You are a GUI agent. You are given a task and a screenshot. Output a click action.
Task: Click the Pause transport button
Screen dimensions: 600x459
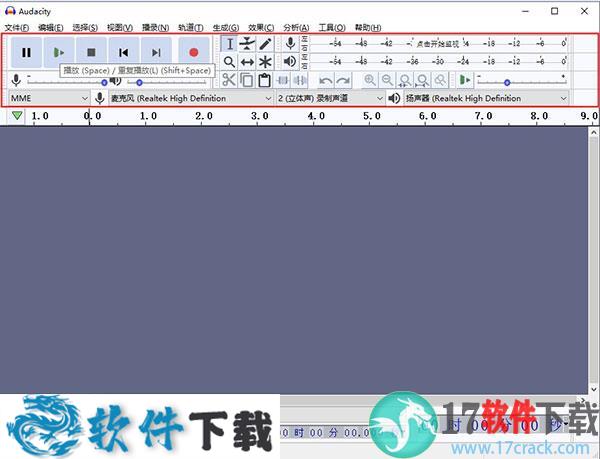[26, 52]
